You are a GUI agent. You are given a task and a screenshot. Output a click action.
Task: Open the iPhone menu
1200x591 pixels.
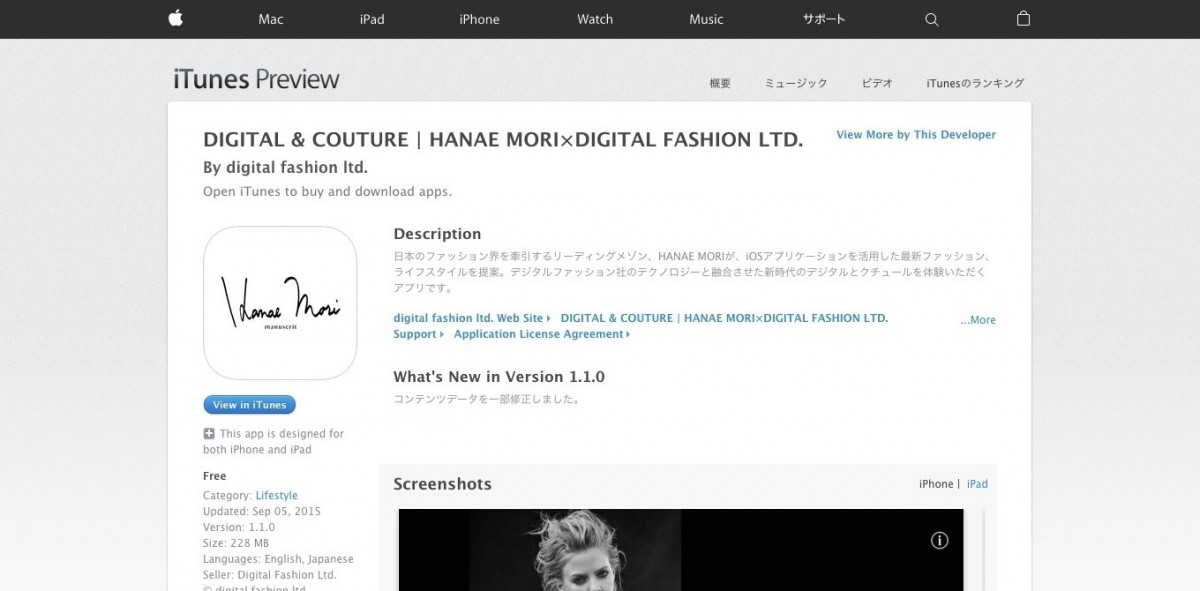pyautogui.click(x=479, y=19)
